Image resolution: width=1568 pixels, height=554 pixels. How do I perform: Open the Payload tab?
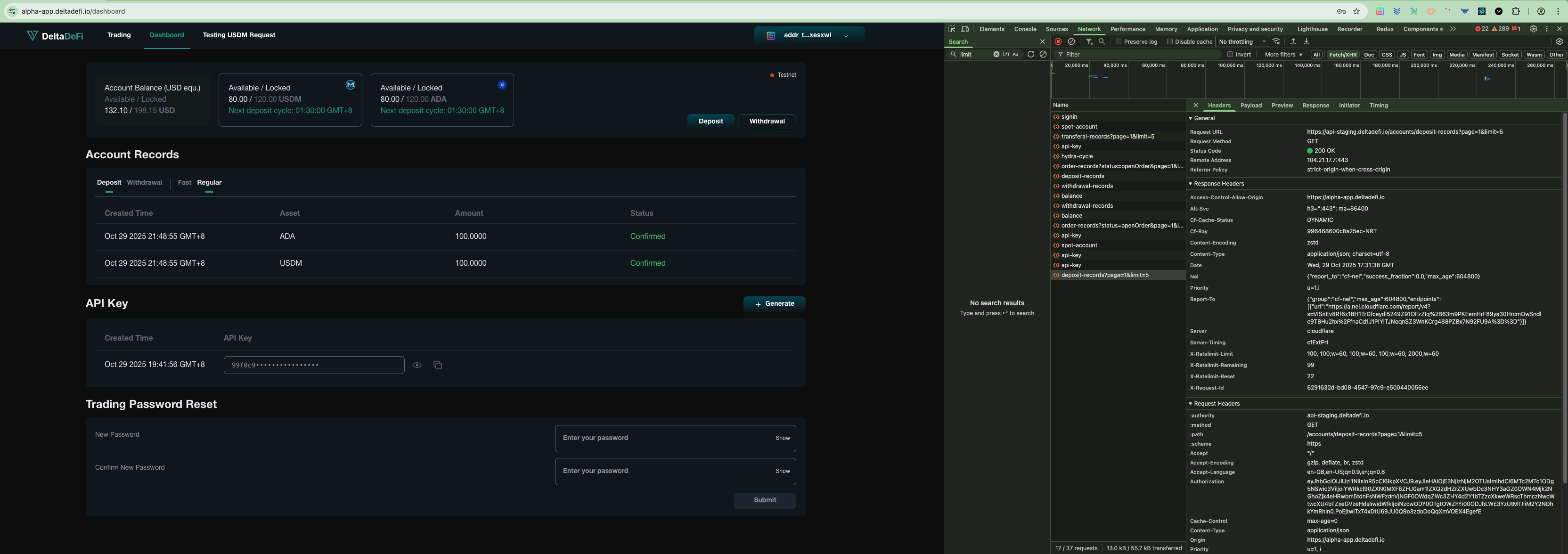click(1251, 106)
